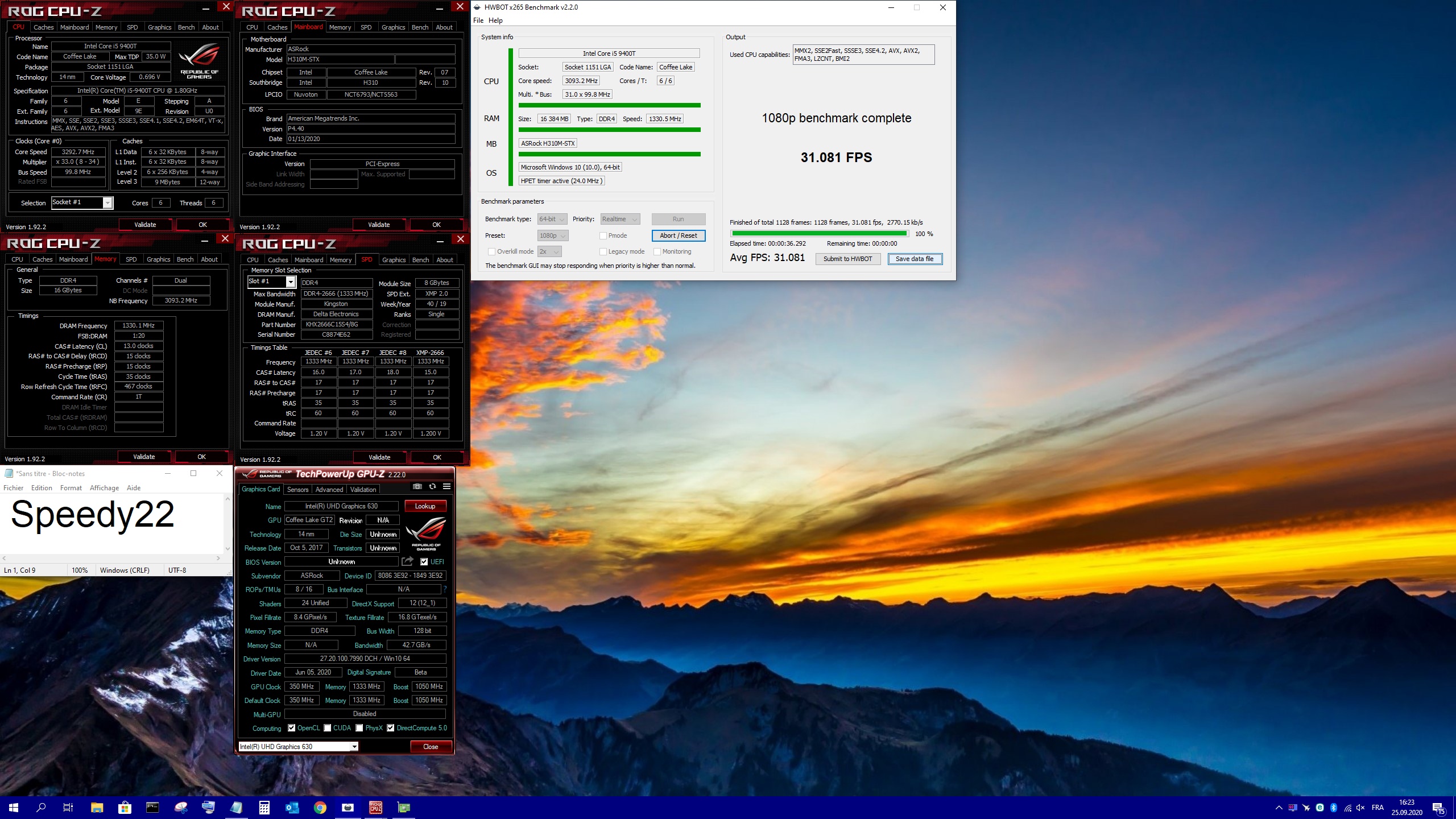Open the On-Screen Keyboard taskbar icon

(x=208, y=808)
